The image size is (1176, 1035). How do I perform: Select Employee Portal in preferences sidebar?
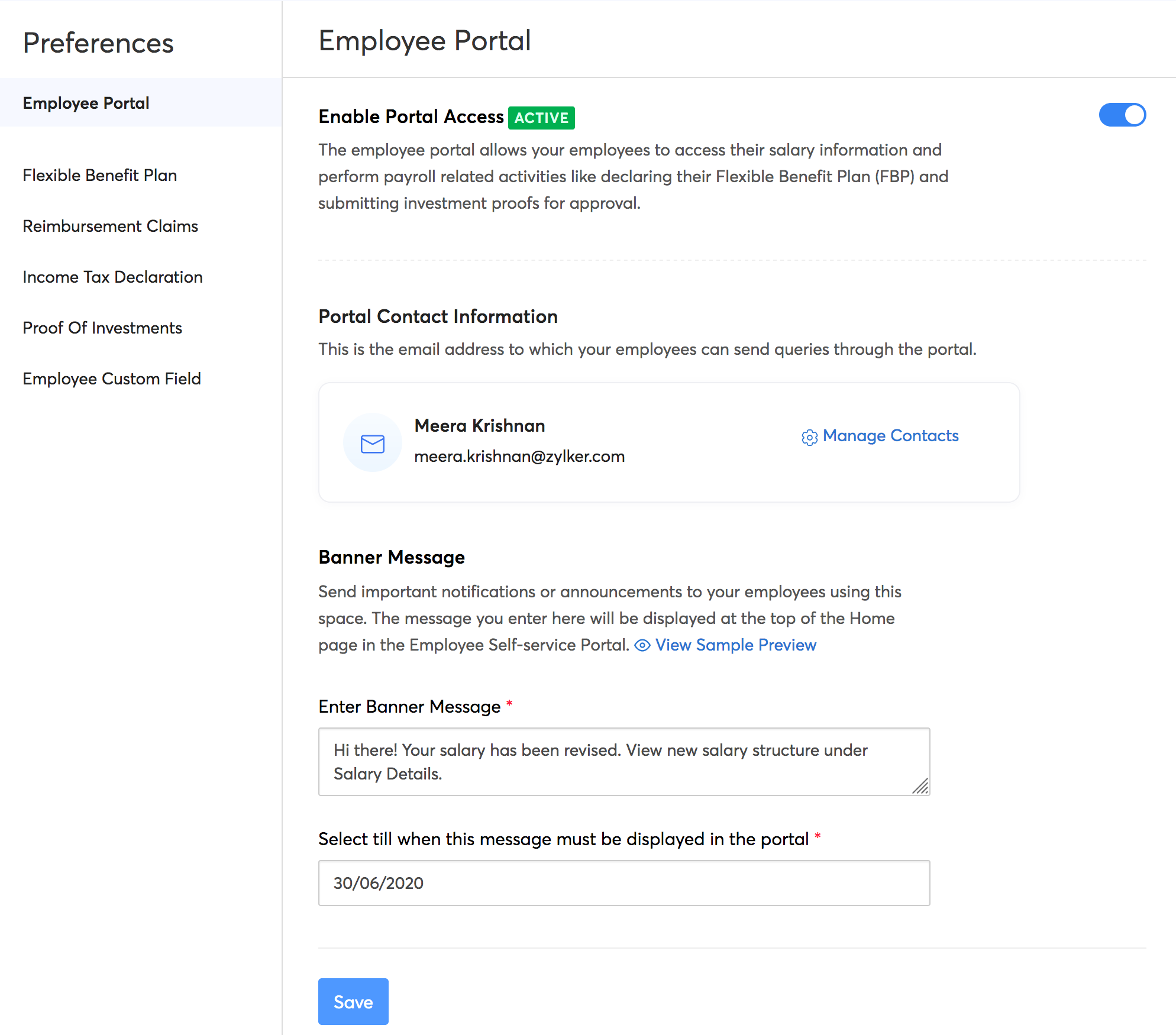coord(86,103)
